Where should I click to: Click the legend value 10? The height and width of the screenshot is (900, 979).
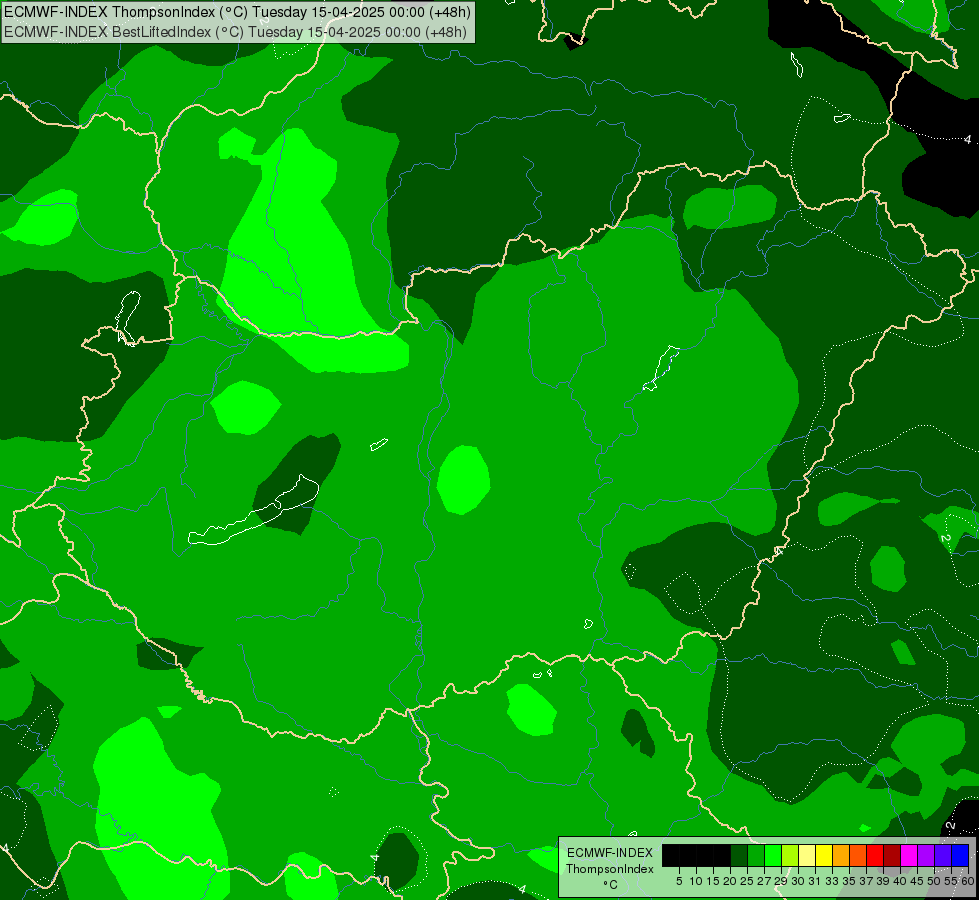[696, 881]
